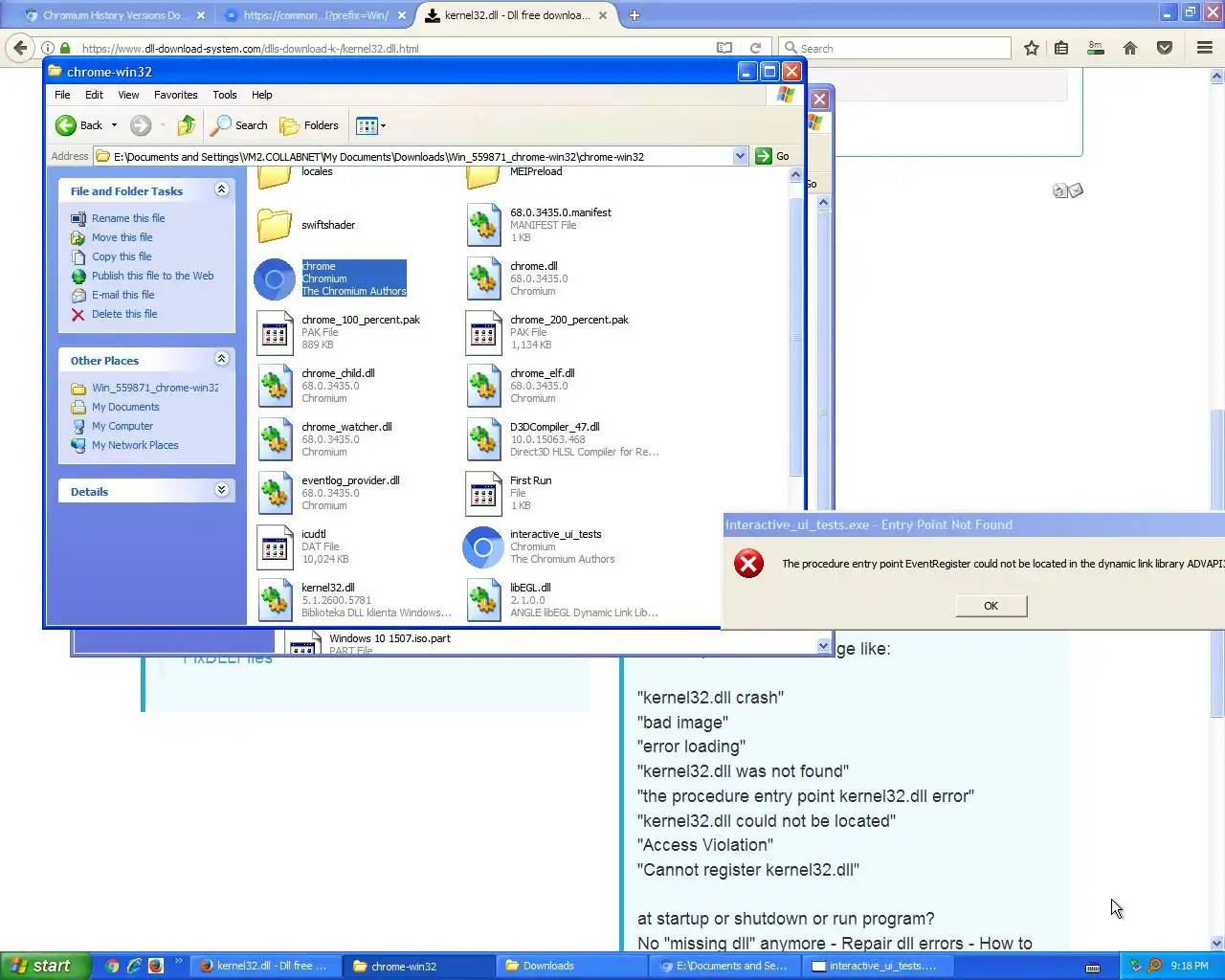Click the Firefox back button
The height and width of the screenshot is (980, 1225).
(x=20, y=48)
